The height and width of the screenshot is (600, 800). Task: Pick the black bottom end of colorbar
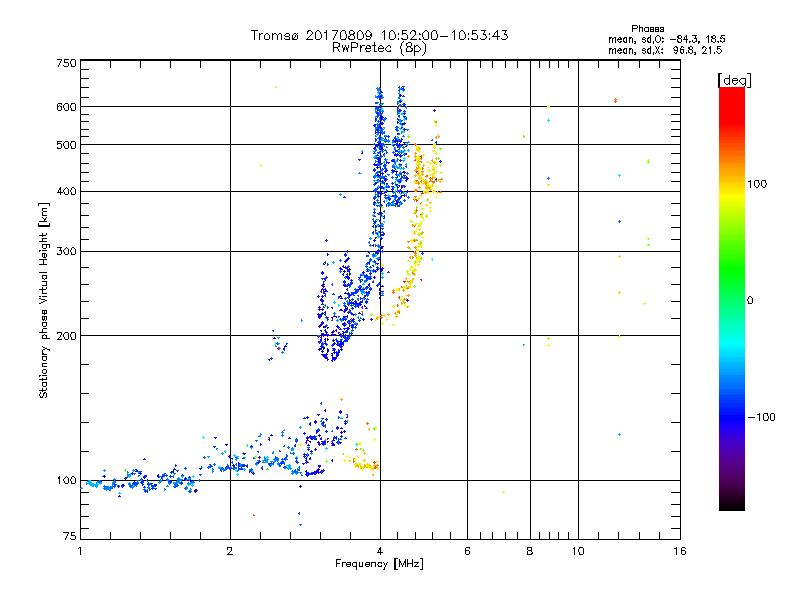731,505
